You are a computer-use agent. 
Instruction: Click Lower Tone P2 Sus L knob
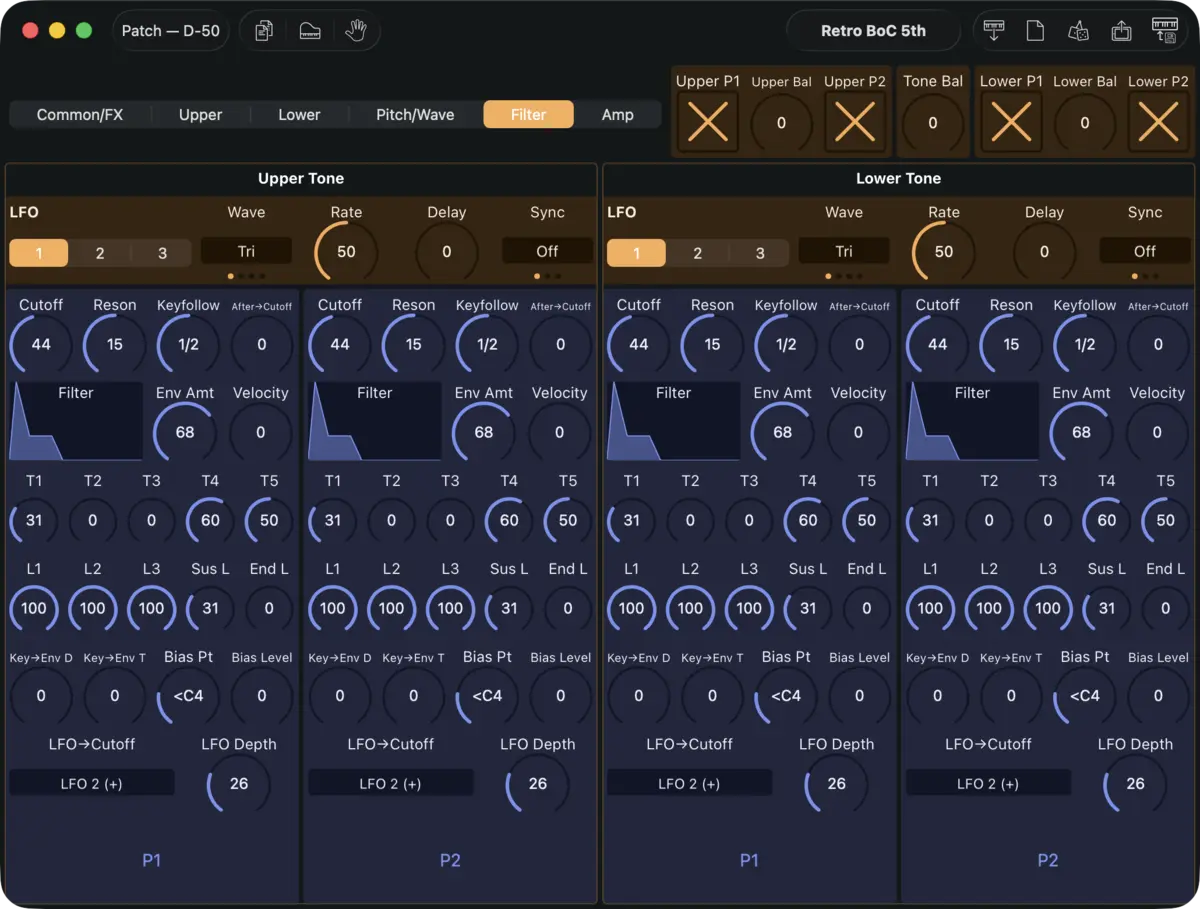coord(1107,608)
